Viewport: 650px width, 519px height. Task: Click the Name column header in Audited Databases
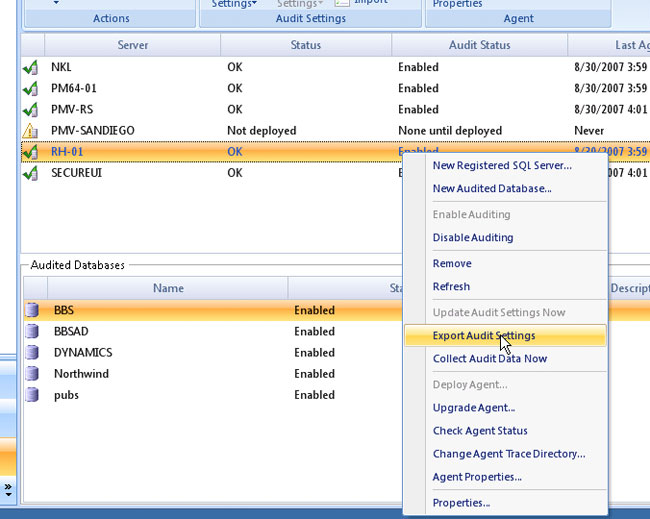168,288
